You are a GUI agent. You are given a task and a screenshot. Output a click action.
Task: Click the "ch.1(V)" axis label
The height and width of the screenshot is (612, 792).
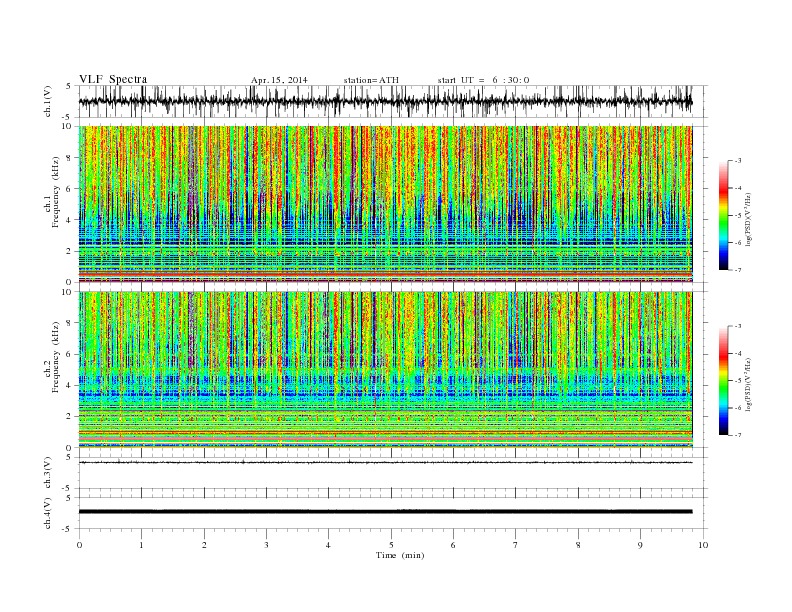[x=48, y=101]
